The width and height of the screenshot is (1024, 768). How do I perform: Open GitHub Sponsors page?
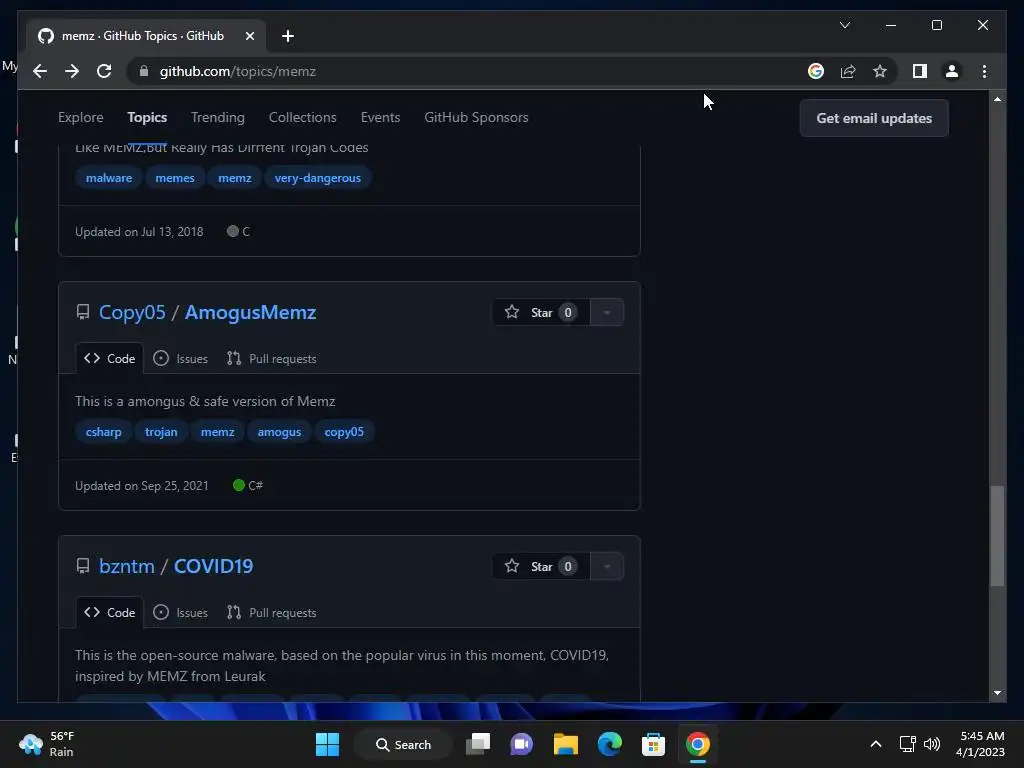pyautogui.click(x=476, y=118)
